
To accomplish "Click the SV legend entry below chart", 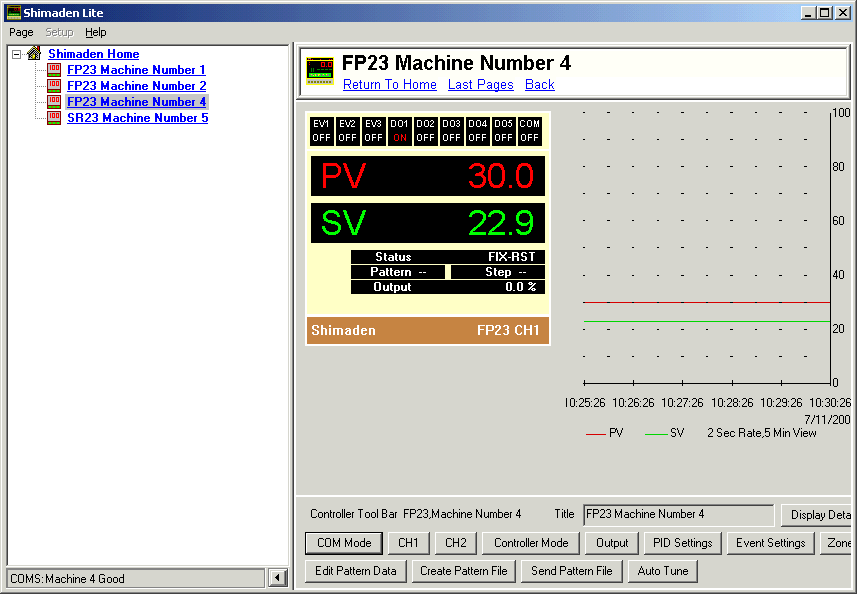I will coord(665,433).
